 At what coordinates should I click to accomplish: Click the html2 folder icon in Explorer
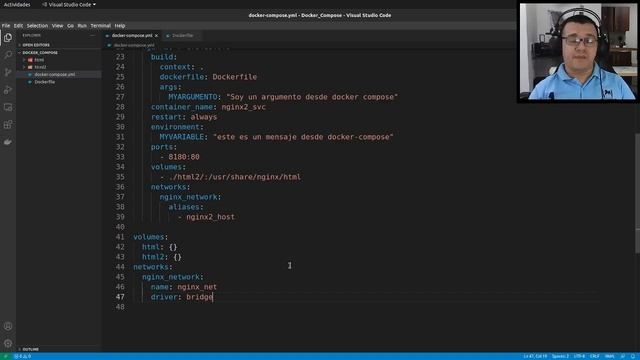coord(30,67)
